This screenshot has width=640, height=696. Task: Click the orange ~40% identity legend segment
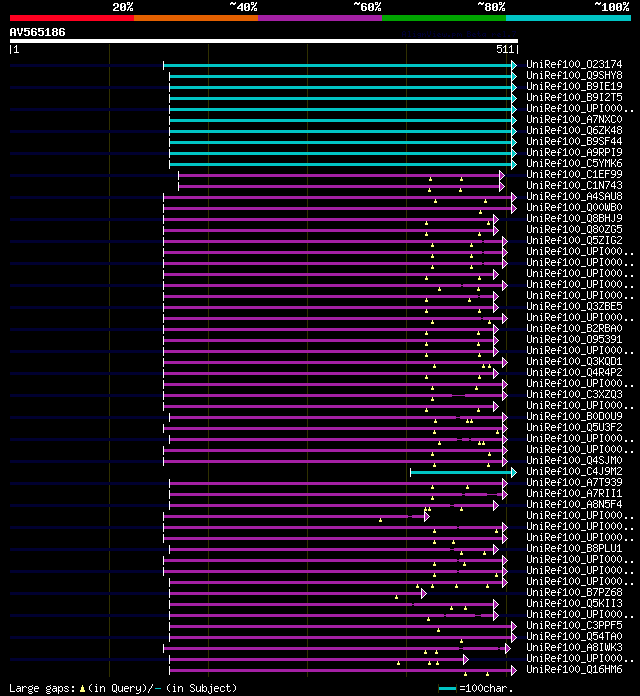tap(196, 18)
